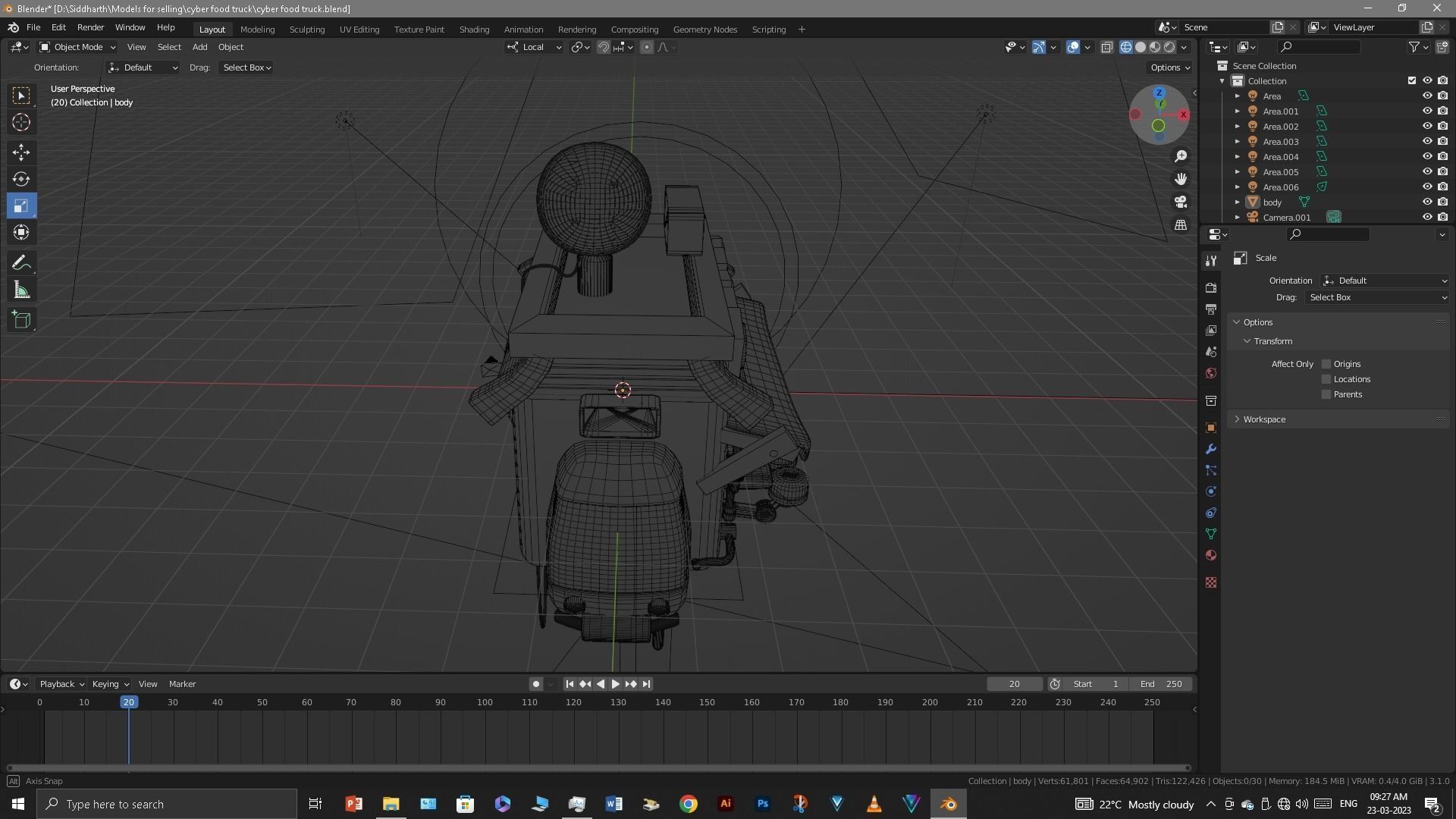Toggle camera view icon in viewport

[x=1181, y=202]
